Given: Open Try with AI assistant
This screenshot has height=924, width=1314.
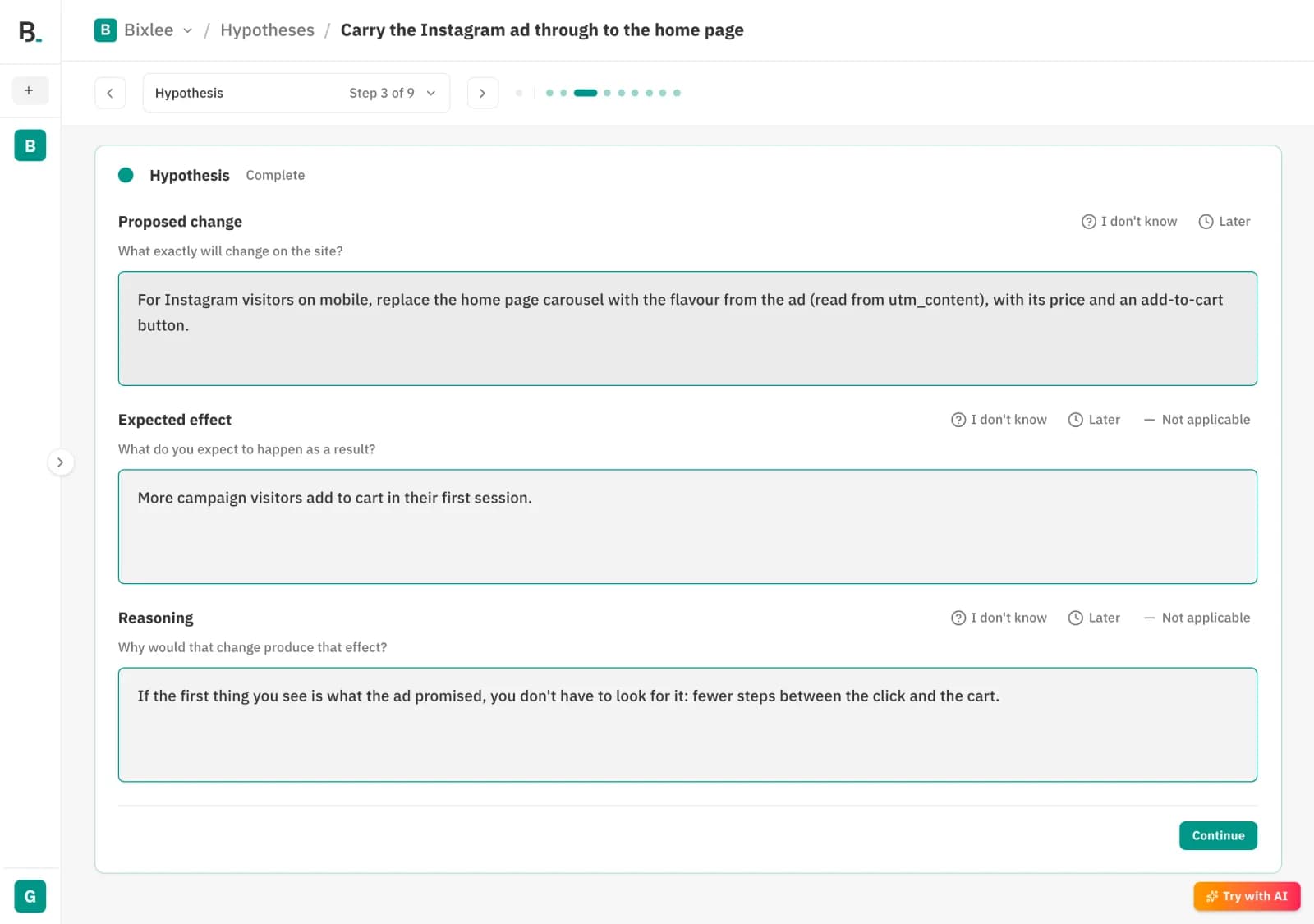Looking at the screenshot, I should [x=1247, y=896].
